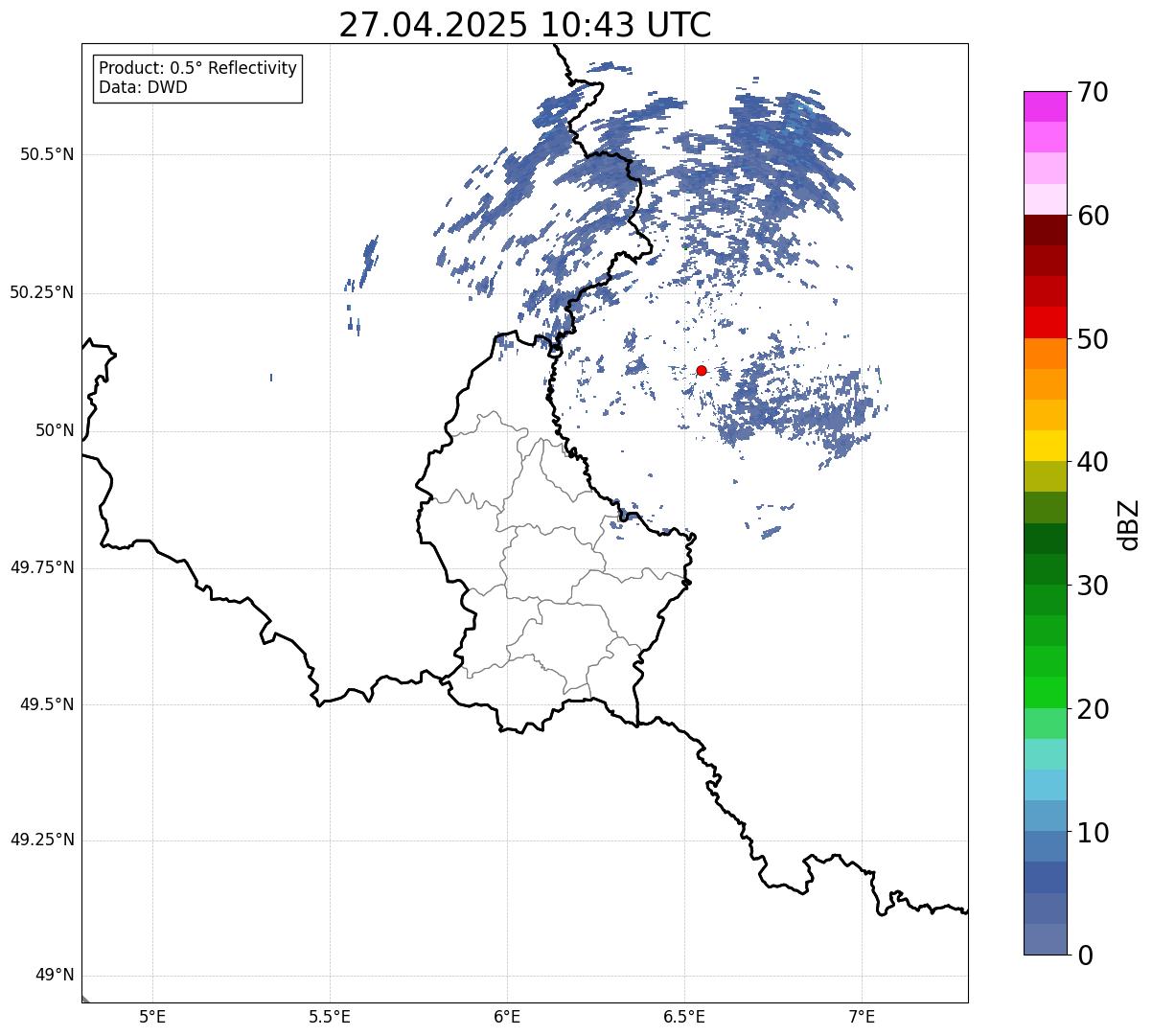
Task: Click the title text 27.04.2025 10:43 UTC
Action: [525, 25]
